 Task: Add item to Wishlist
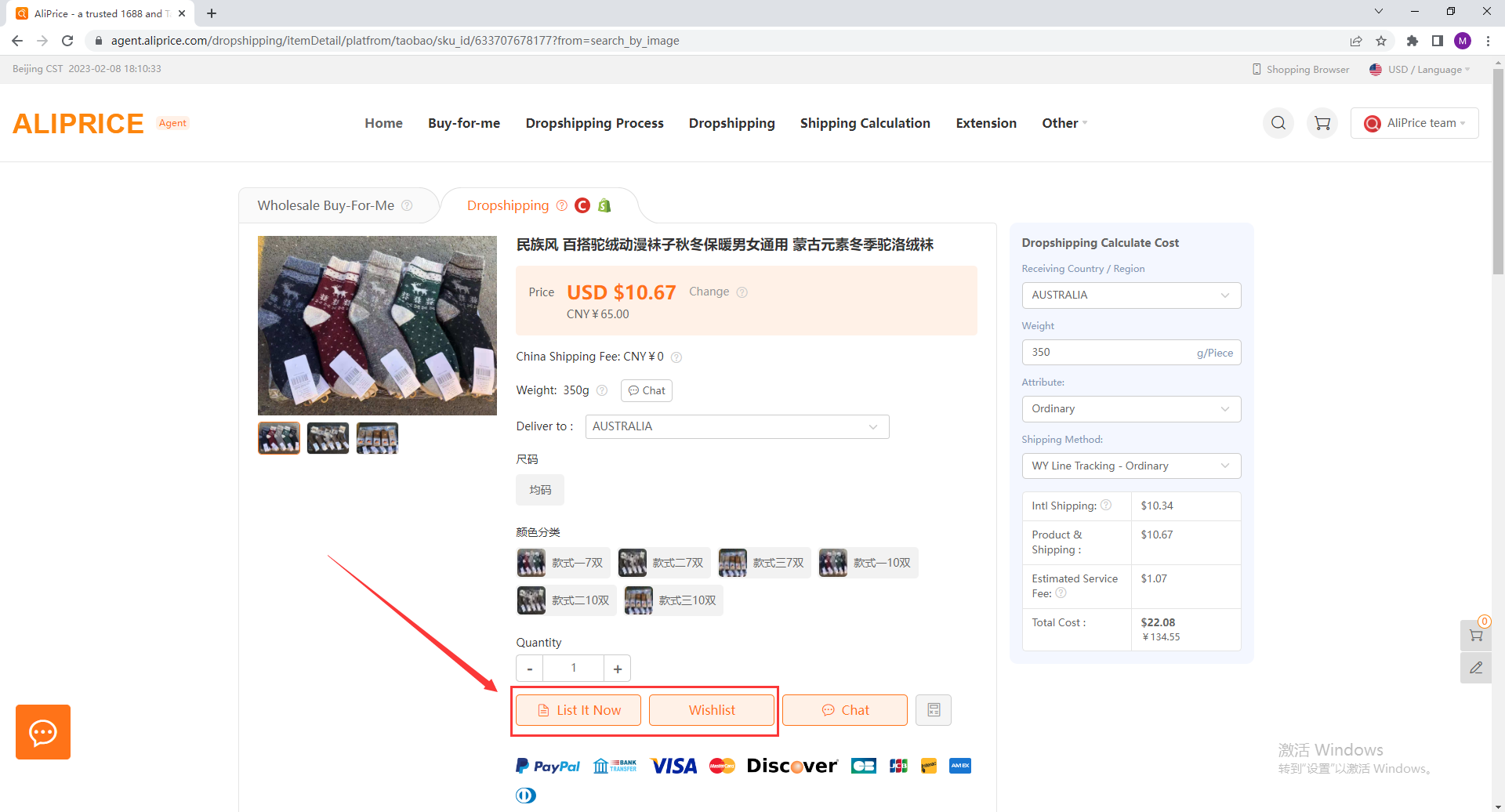coord(712,710)
